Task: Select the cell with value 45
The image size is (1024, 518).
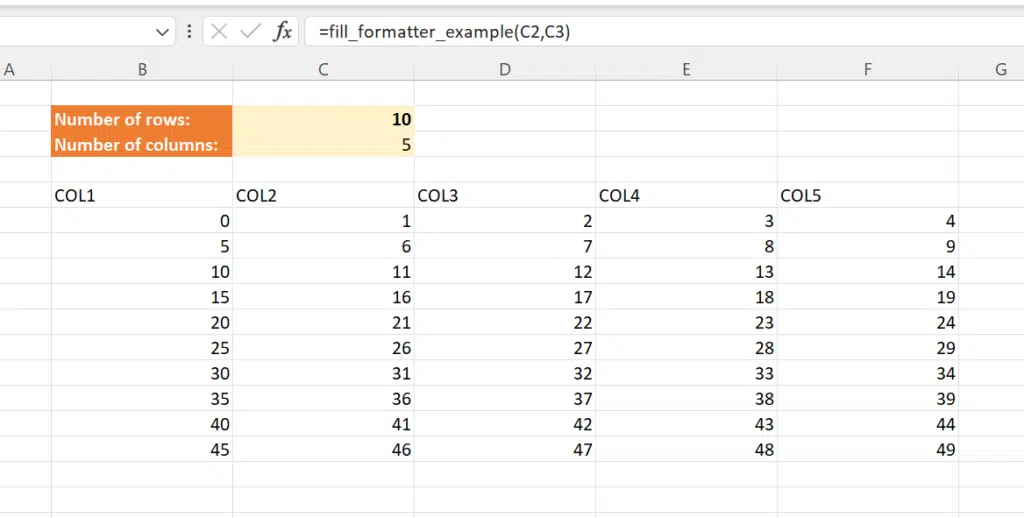Action: tap(142, 450)
